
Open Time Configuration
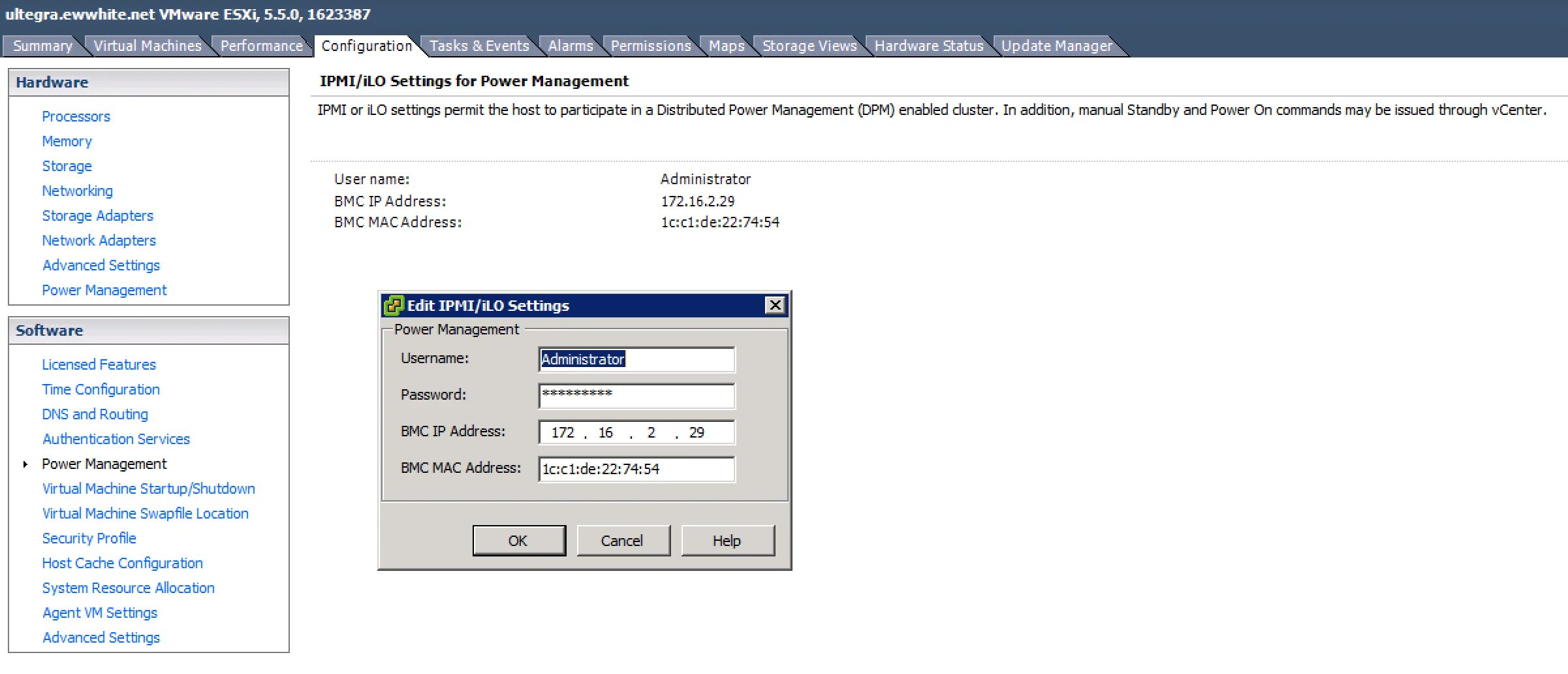tap(101, 389)
